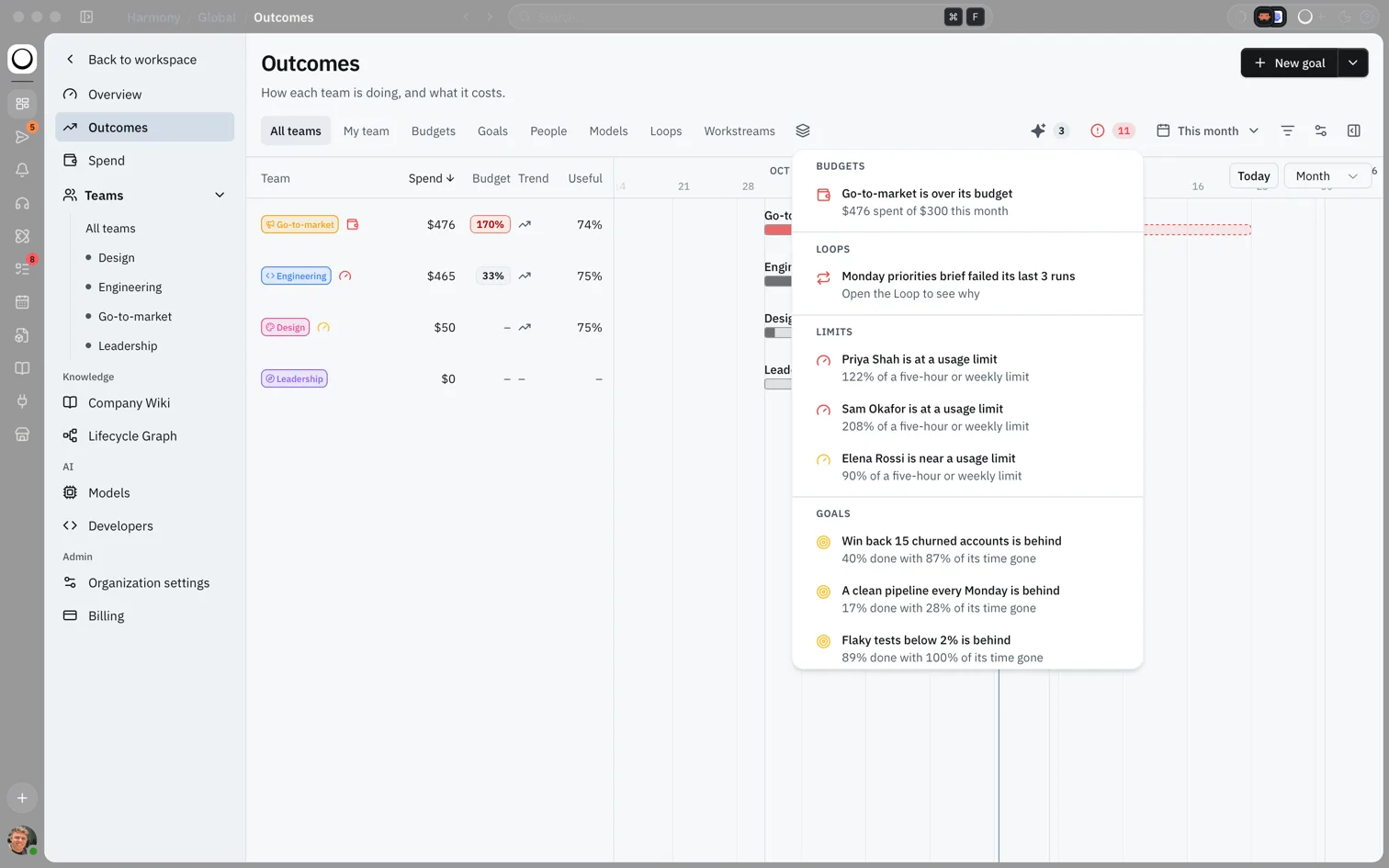
Task: Click the Leadership team tag in table
Action: point(294,378)
